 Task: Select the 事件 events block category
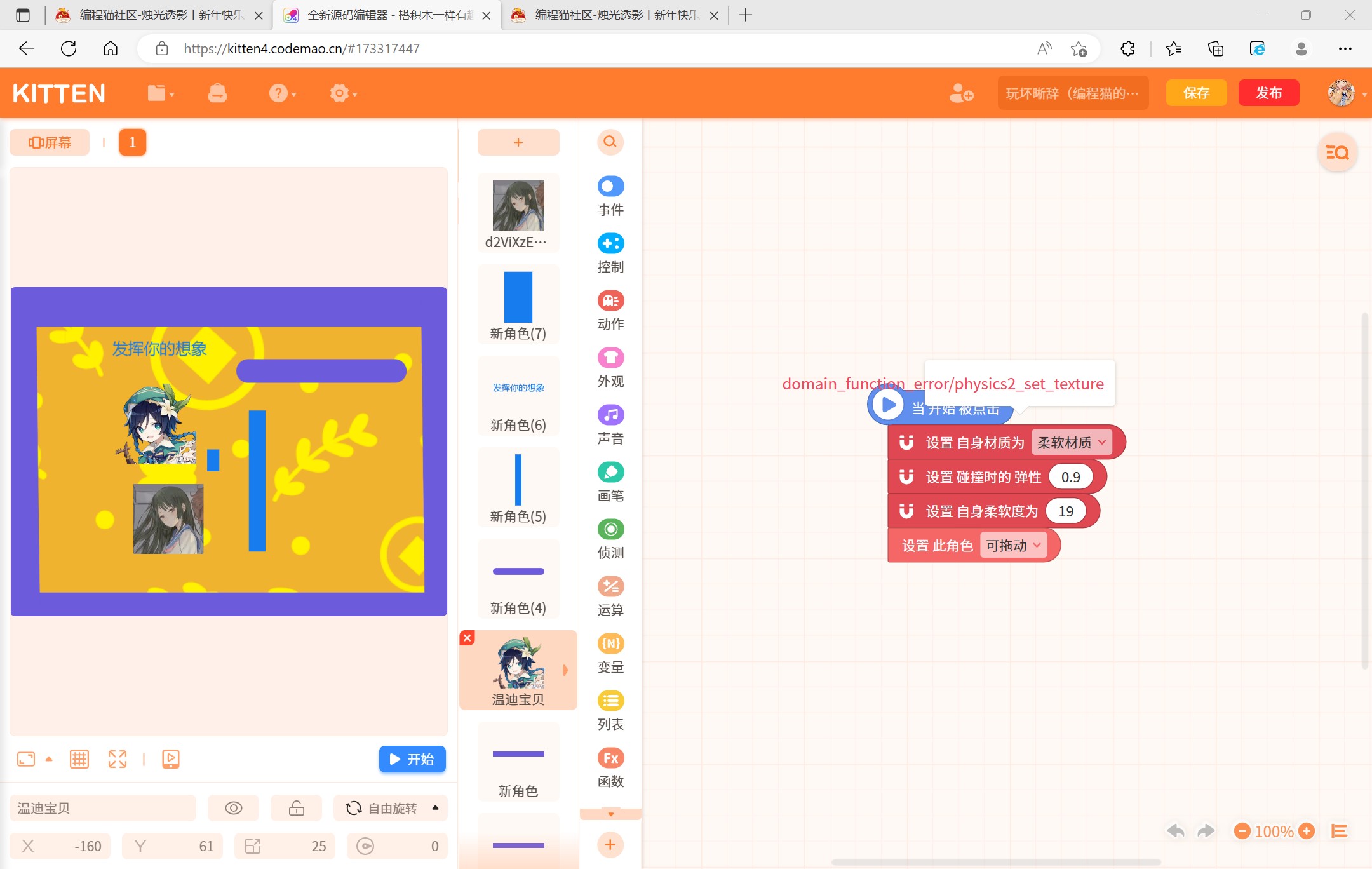tap(610, 196)
